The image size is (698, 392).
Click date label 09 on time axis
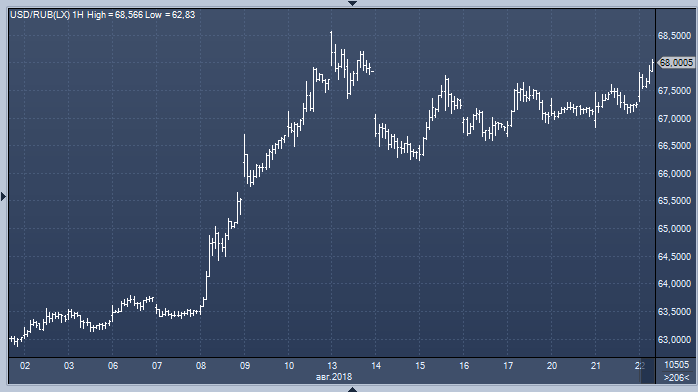pos(245,366)
